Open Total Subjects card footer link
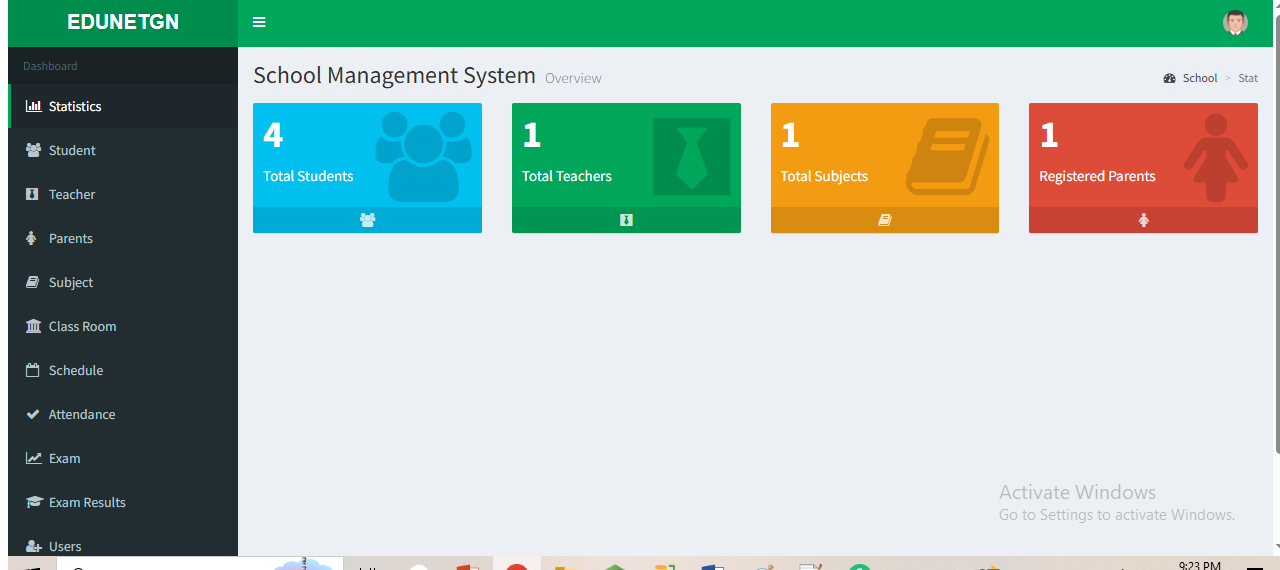Viewport: 1280px width, 570px height. pyautogui.click(x=885, y=220)
